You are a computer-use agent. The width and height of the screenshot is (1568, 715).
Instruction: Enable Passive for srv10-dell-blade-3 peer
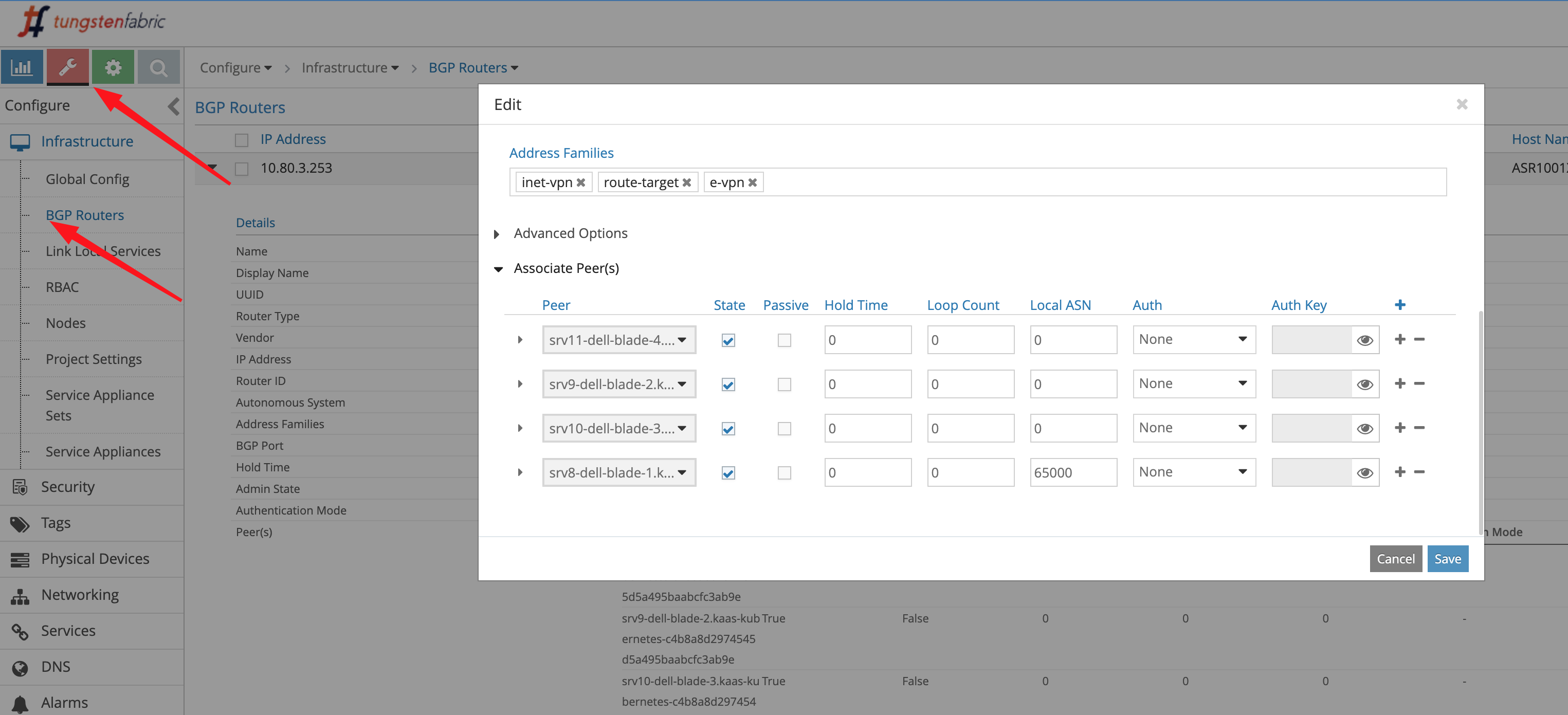(784, 429)
